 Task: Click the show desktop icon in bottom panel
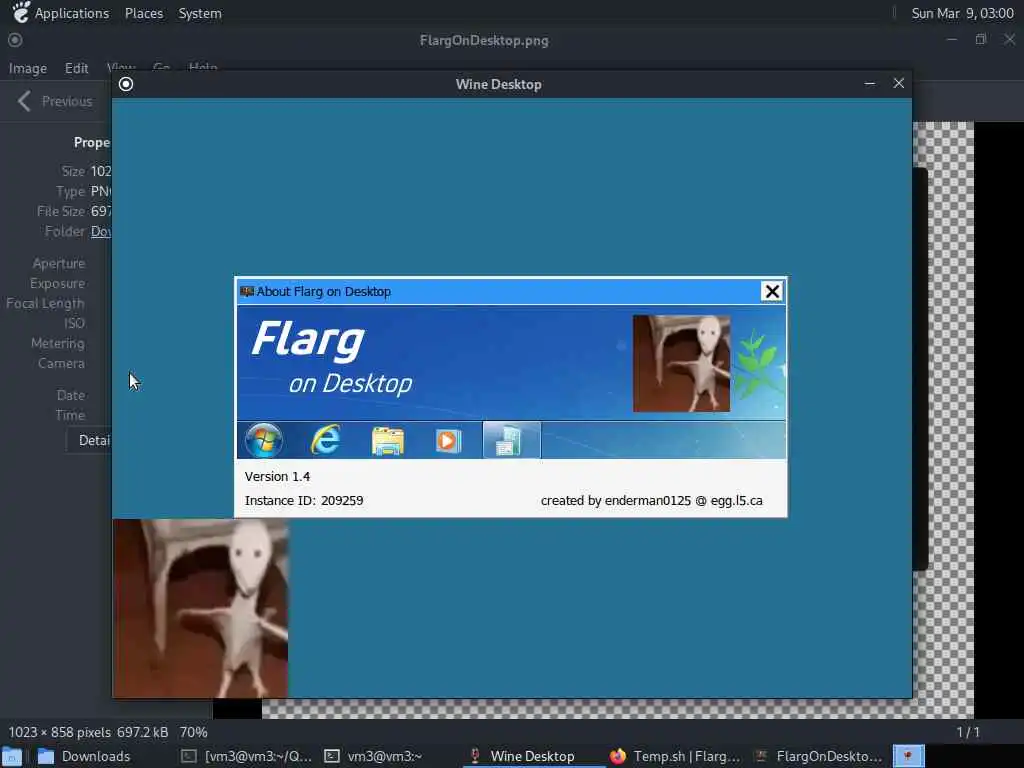[12, 756]
